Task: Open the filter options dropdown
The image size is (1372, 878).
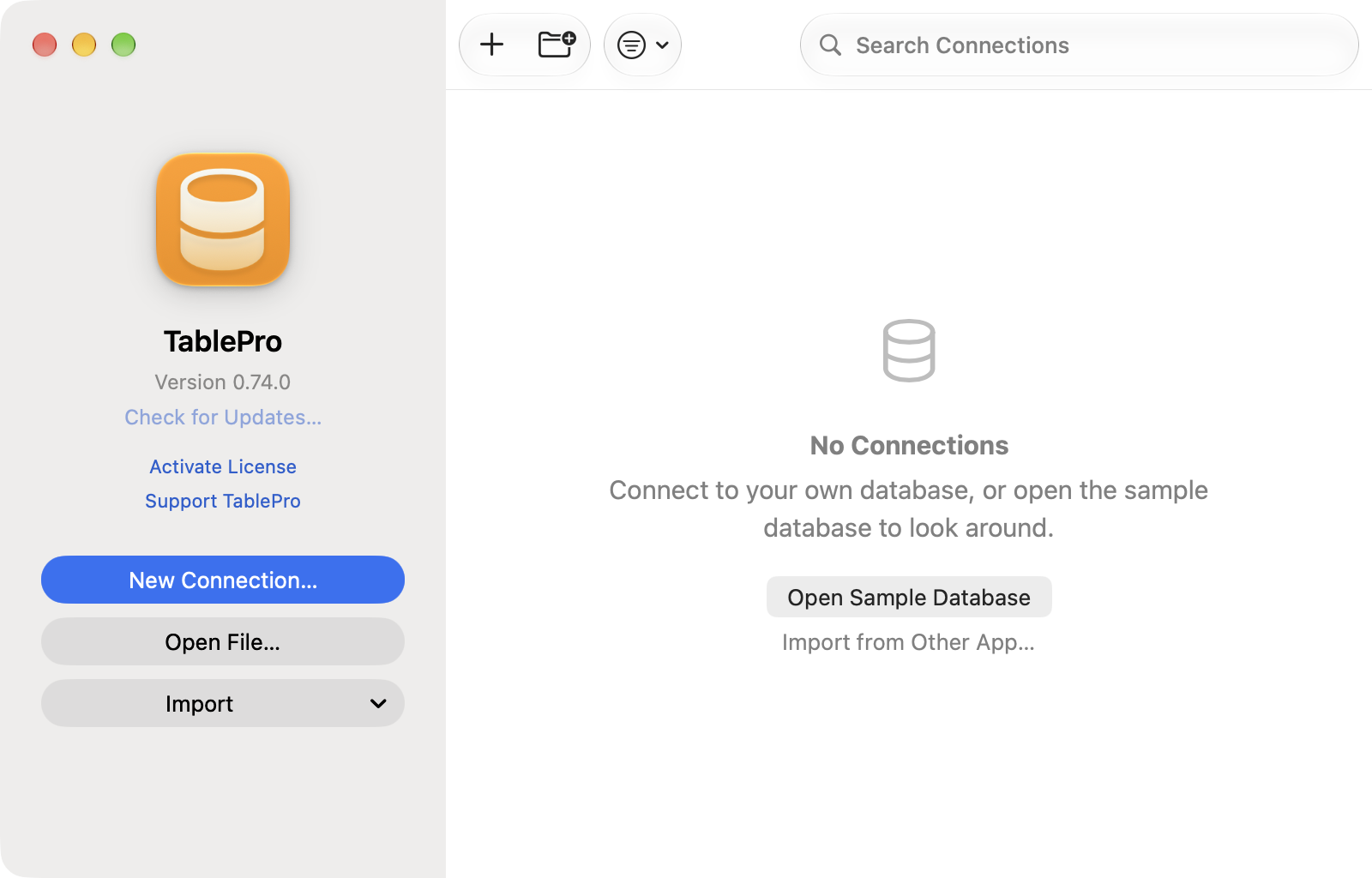Action: (642, 45)
